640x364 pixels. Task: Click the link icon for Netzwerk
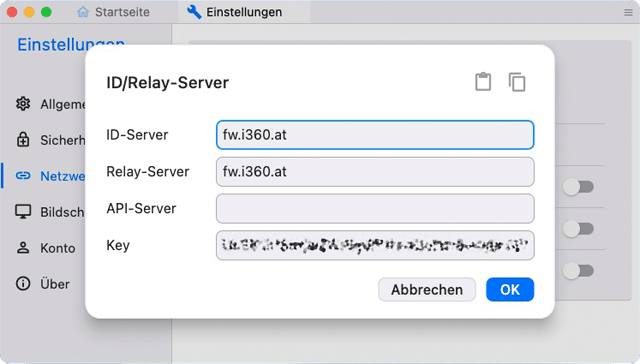(23, 176)
